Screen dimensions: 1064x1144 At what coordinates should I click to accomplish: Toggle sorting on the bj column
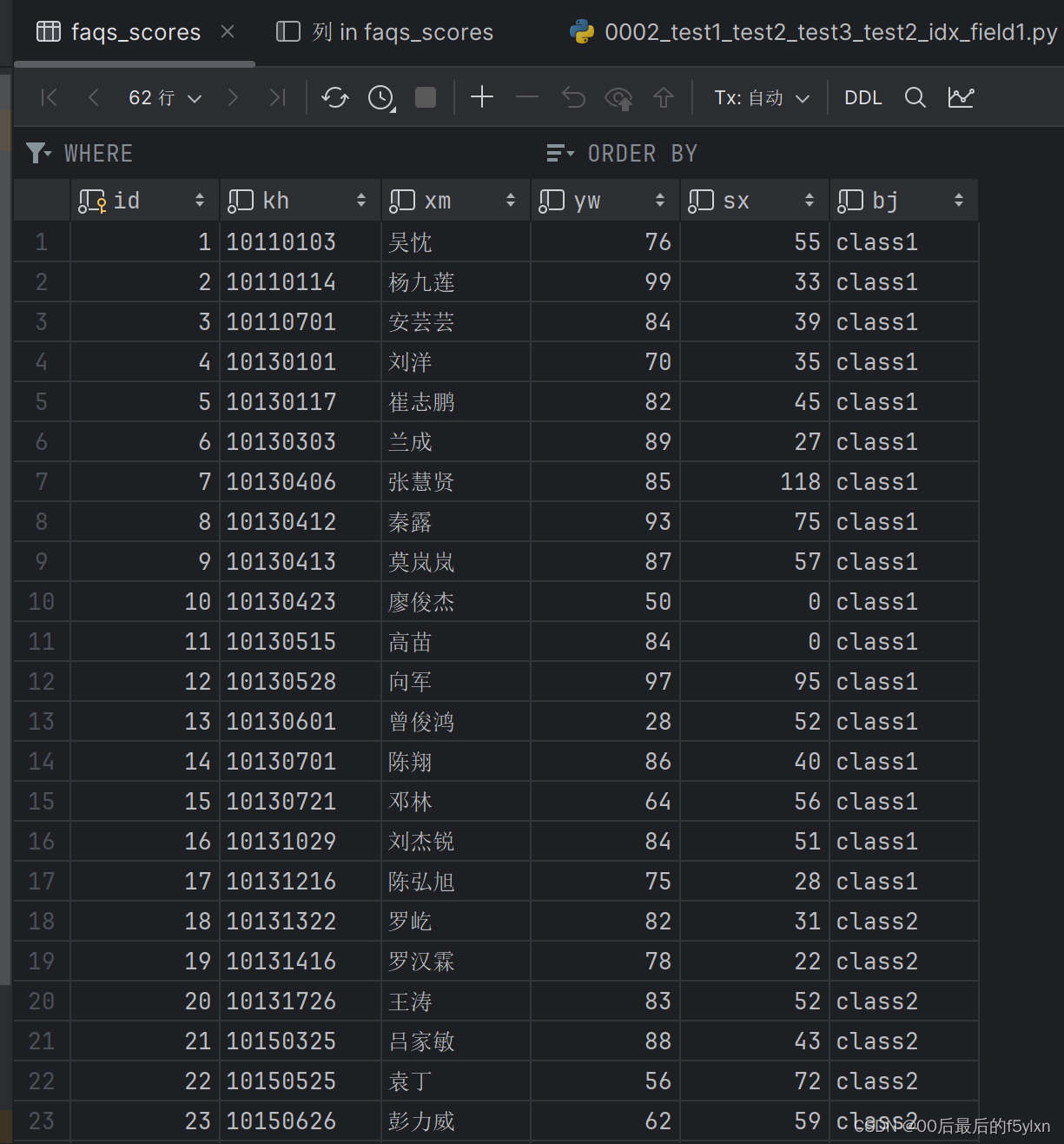[x=958, y=200]
